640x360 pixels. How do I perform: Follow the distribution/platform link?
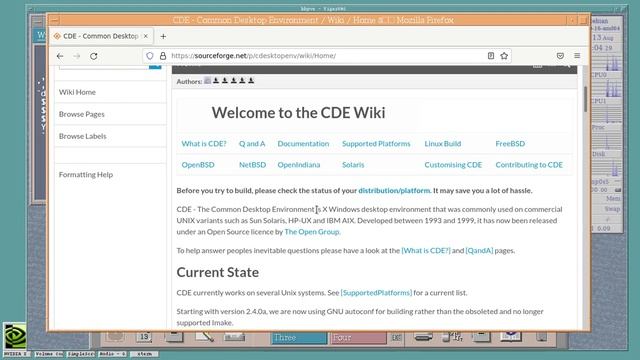pyautogui.click(x=394, y=191)
